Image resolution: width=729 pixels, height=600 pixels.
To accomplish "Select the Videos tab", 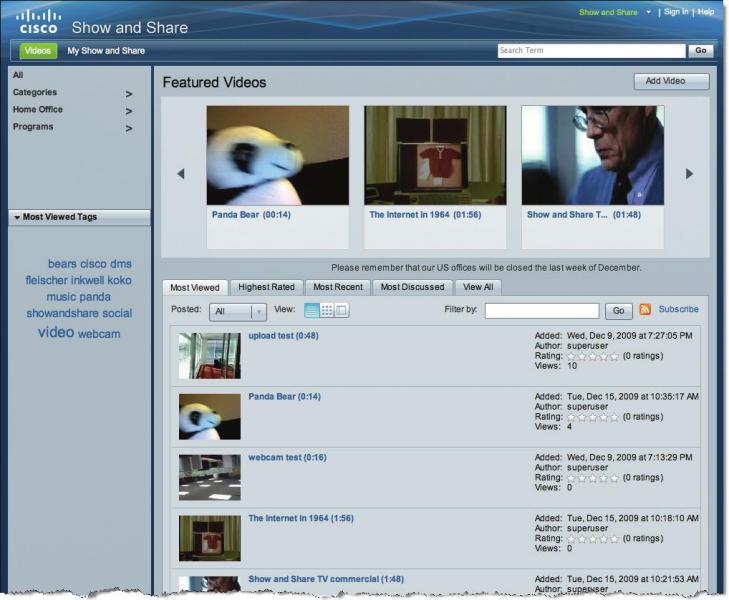I will point(38,51).
